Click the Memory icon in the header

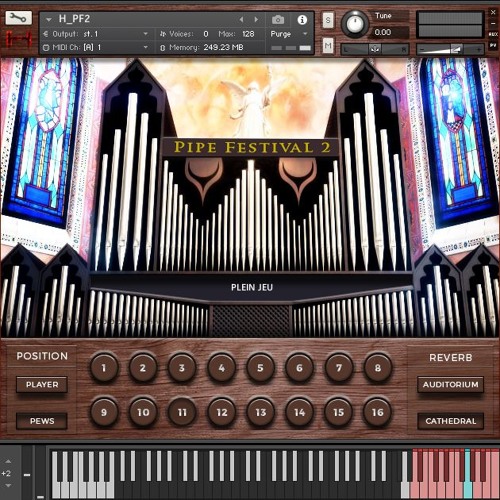click(x=163, y=48)
